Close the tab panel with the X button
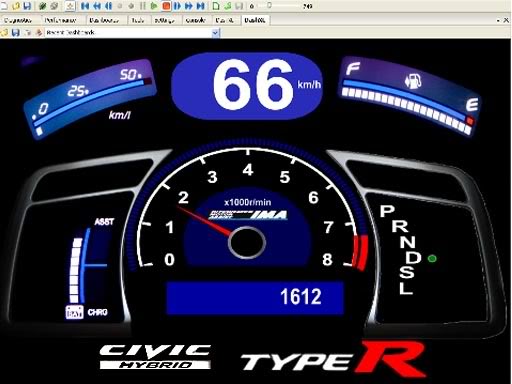 [x=506, y=20]
